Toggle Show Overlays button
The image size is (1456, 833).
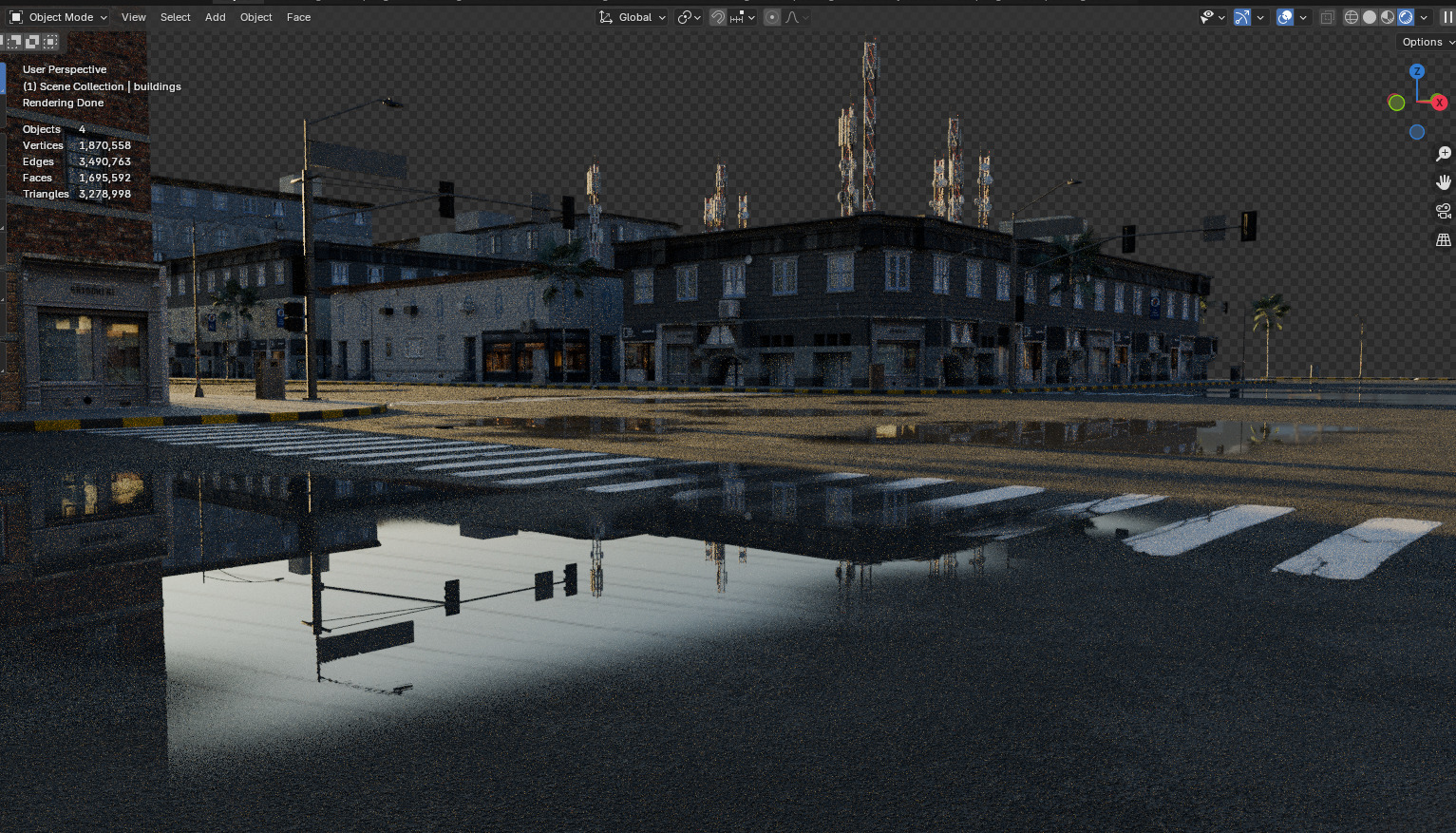[x=1285, y=17]
